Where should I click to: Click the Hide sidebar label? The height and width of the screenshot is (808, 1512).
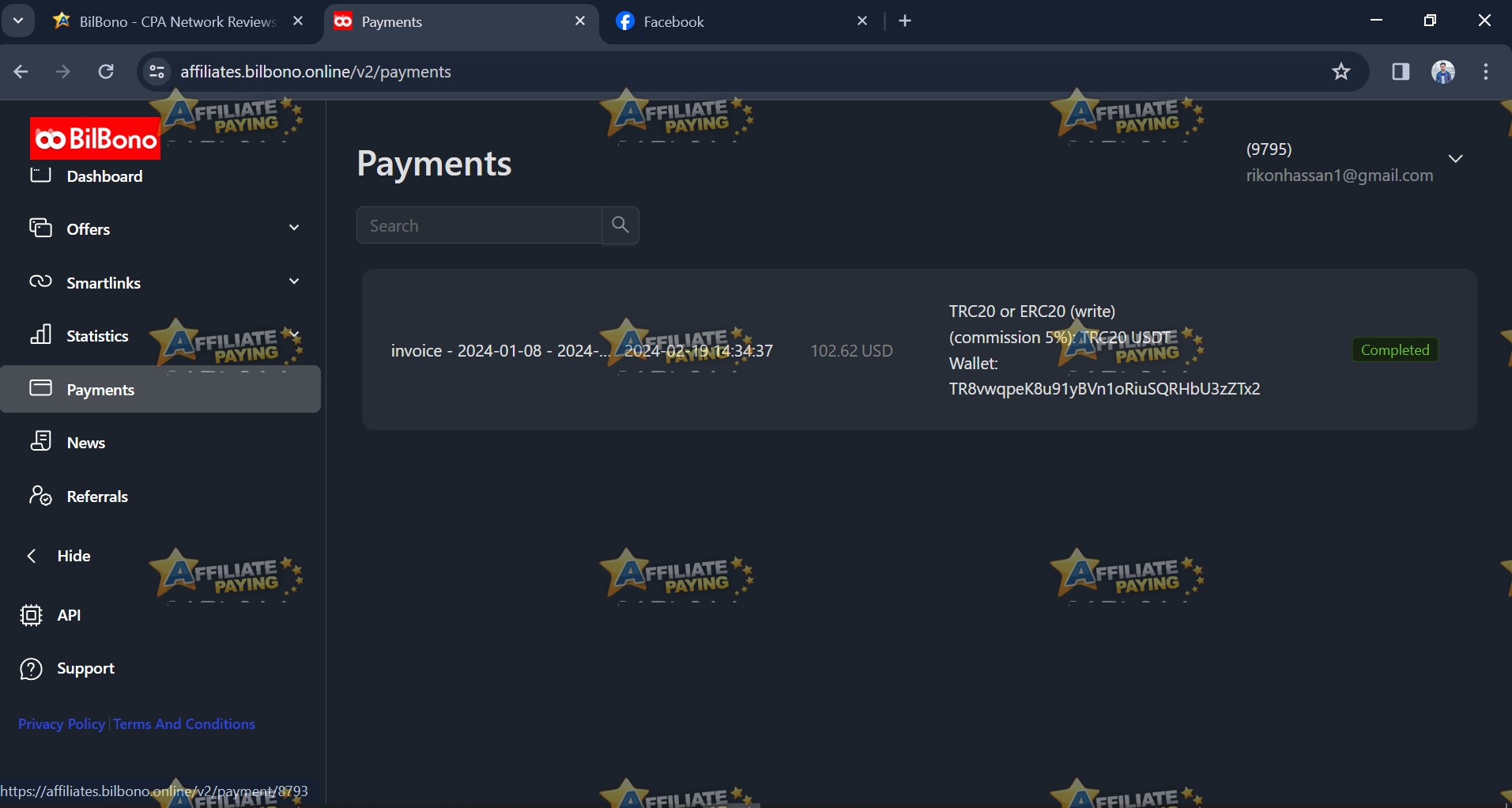(74, 556)
